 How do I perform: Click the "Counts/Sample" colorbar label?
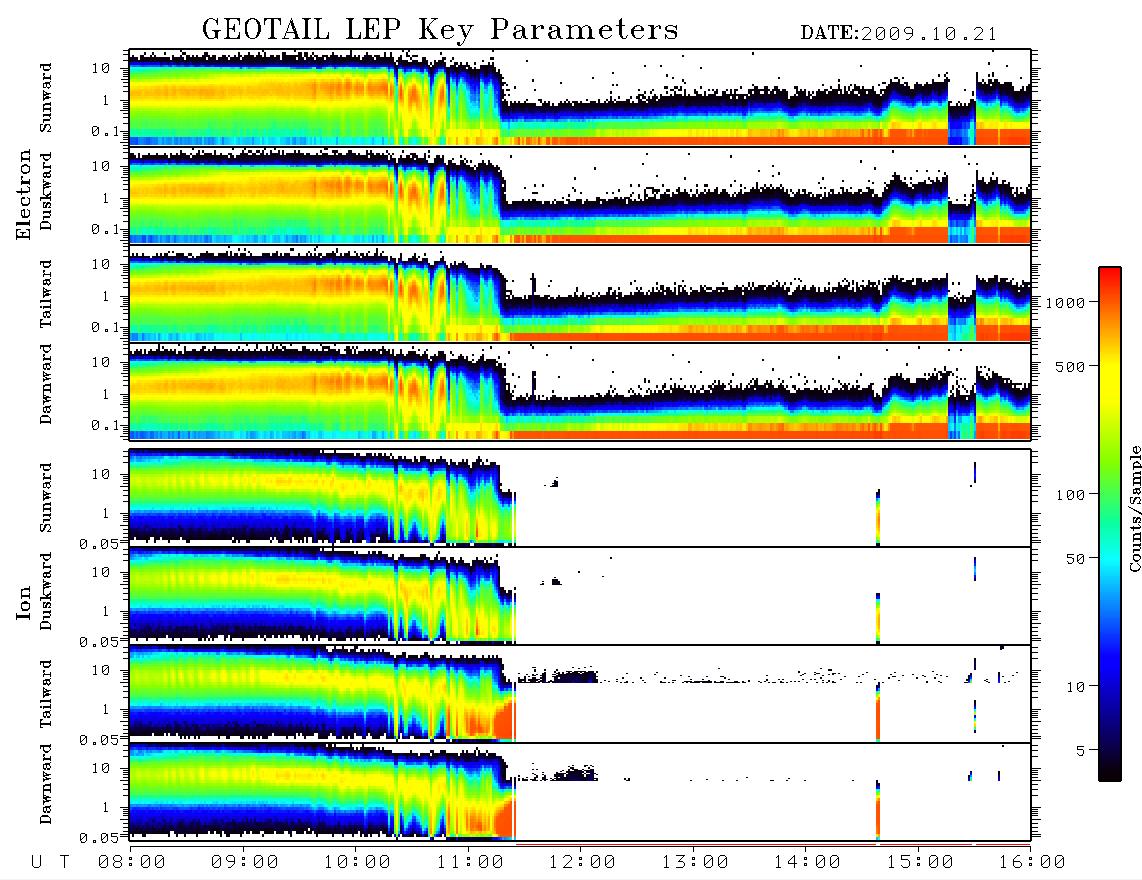pos(1134,509)
